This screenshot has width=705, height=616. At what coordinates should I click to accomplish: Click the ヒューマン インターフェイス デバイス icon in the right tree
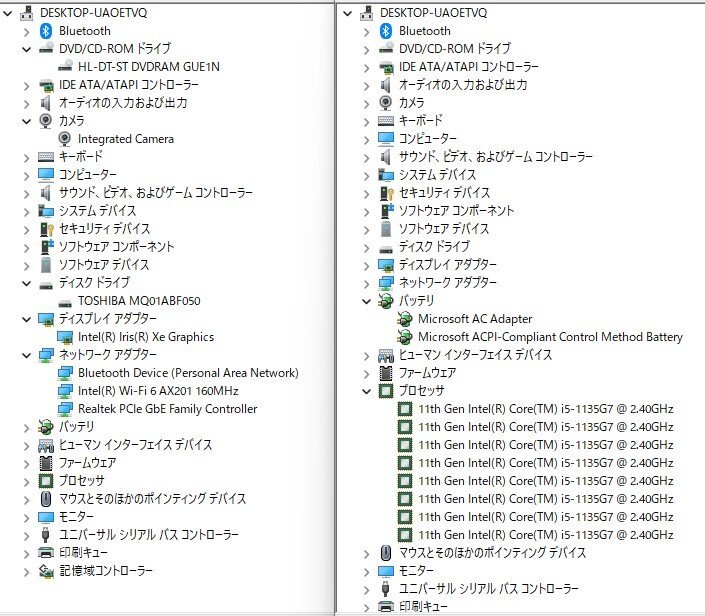tap(386, 356)
